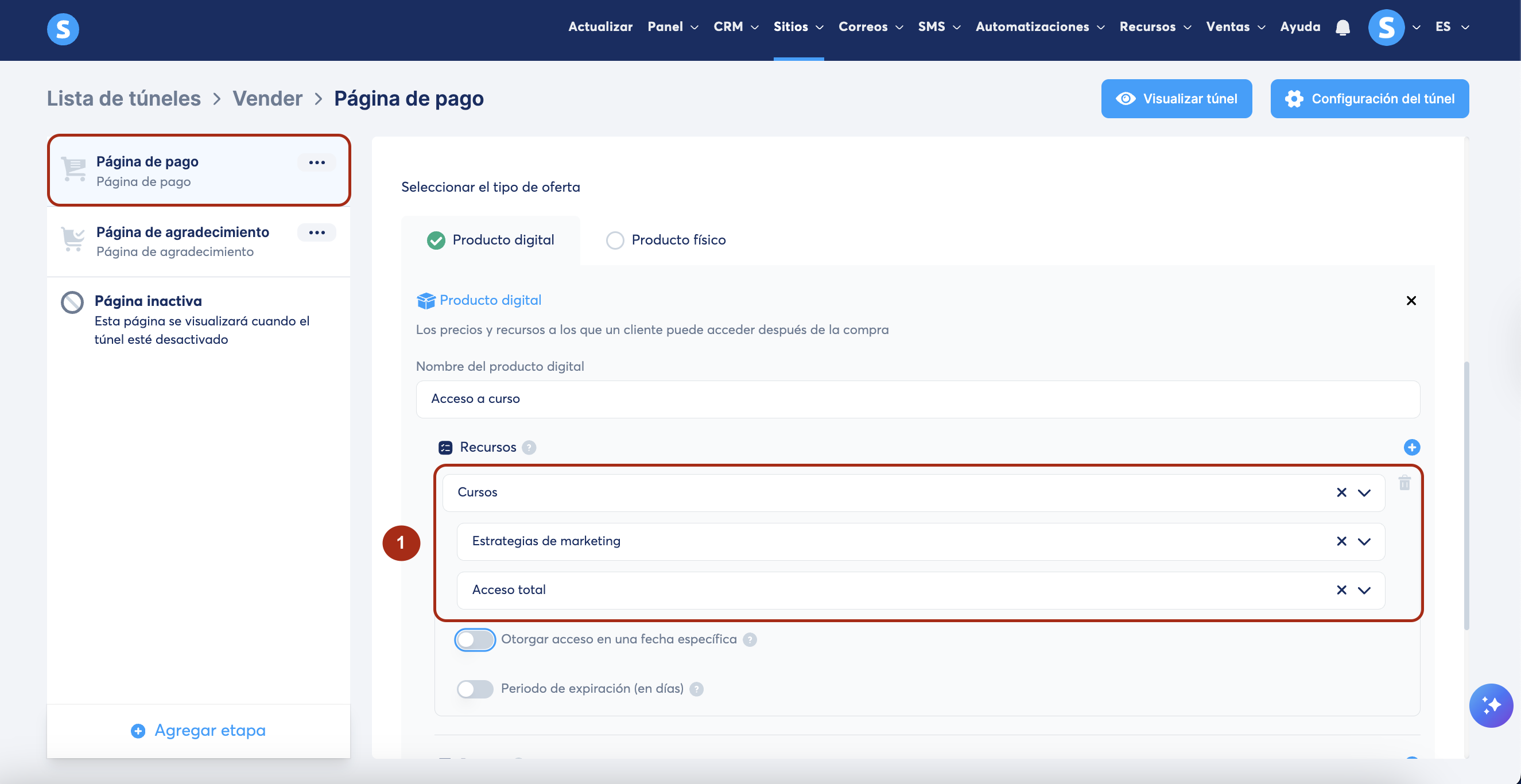Open options menu for Página de agradecimiento
The image size is (1521, 784).
pyautogui.click(x=316, y=232)
